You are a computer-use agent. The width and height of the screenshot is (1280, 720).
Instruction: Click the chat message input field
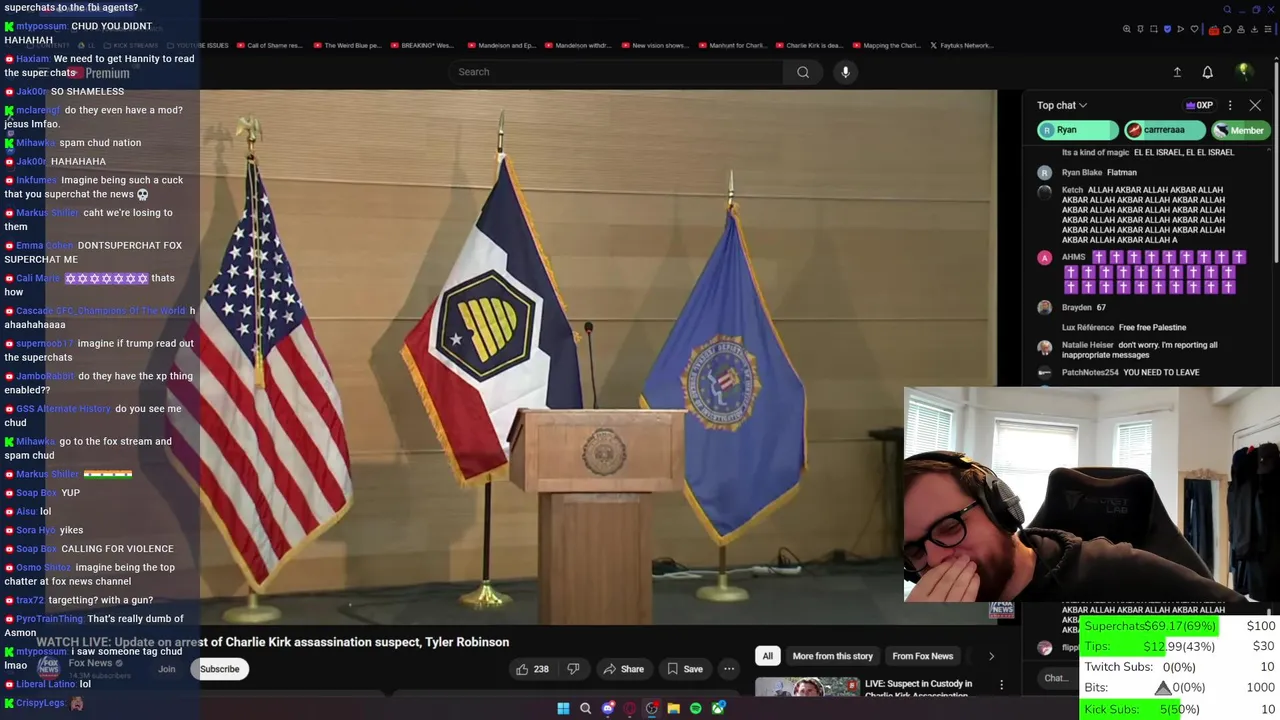click(1056, 678)
